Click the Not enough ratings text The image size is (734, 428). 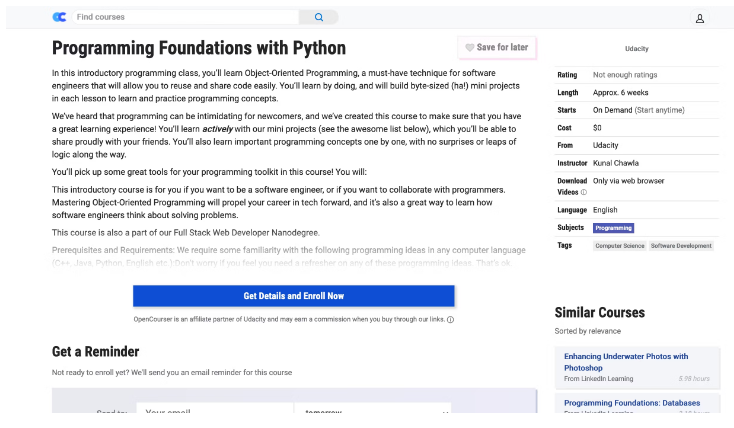[x=625, y=75]
